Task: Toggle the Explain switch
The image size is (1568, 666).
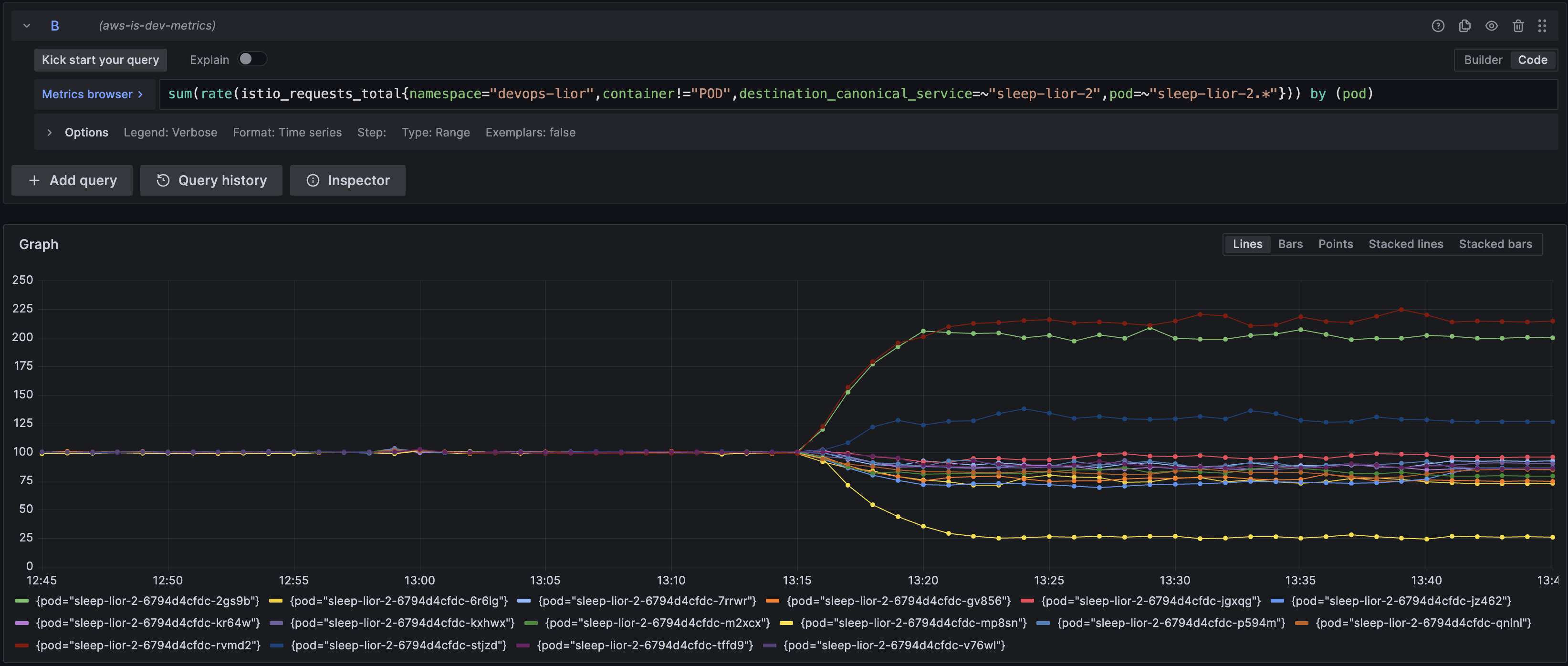Action: pos(252,59)
